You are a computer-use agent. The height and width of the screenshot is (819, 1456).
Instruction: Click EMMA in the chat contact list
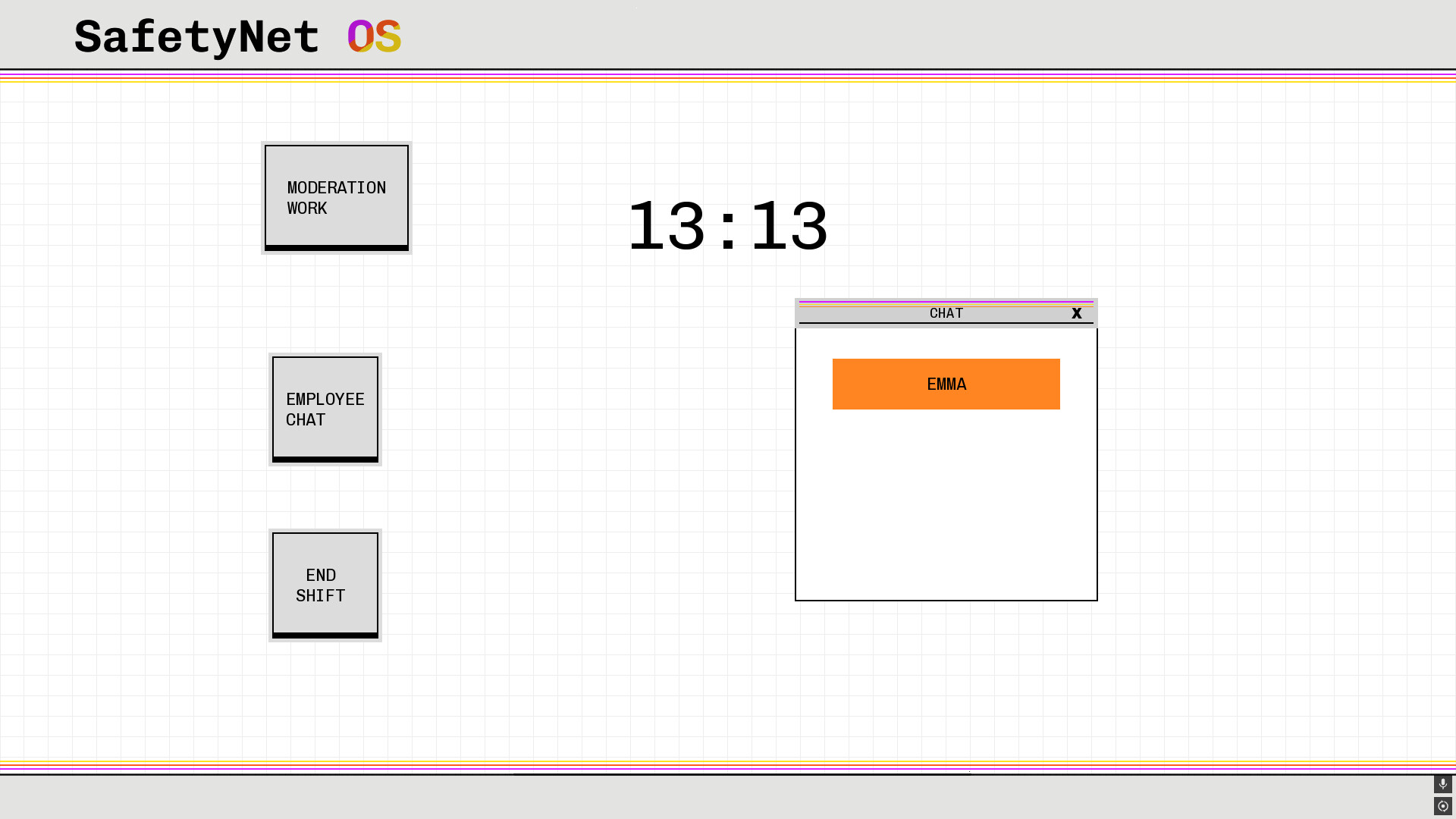[946, 384]
